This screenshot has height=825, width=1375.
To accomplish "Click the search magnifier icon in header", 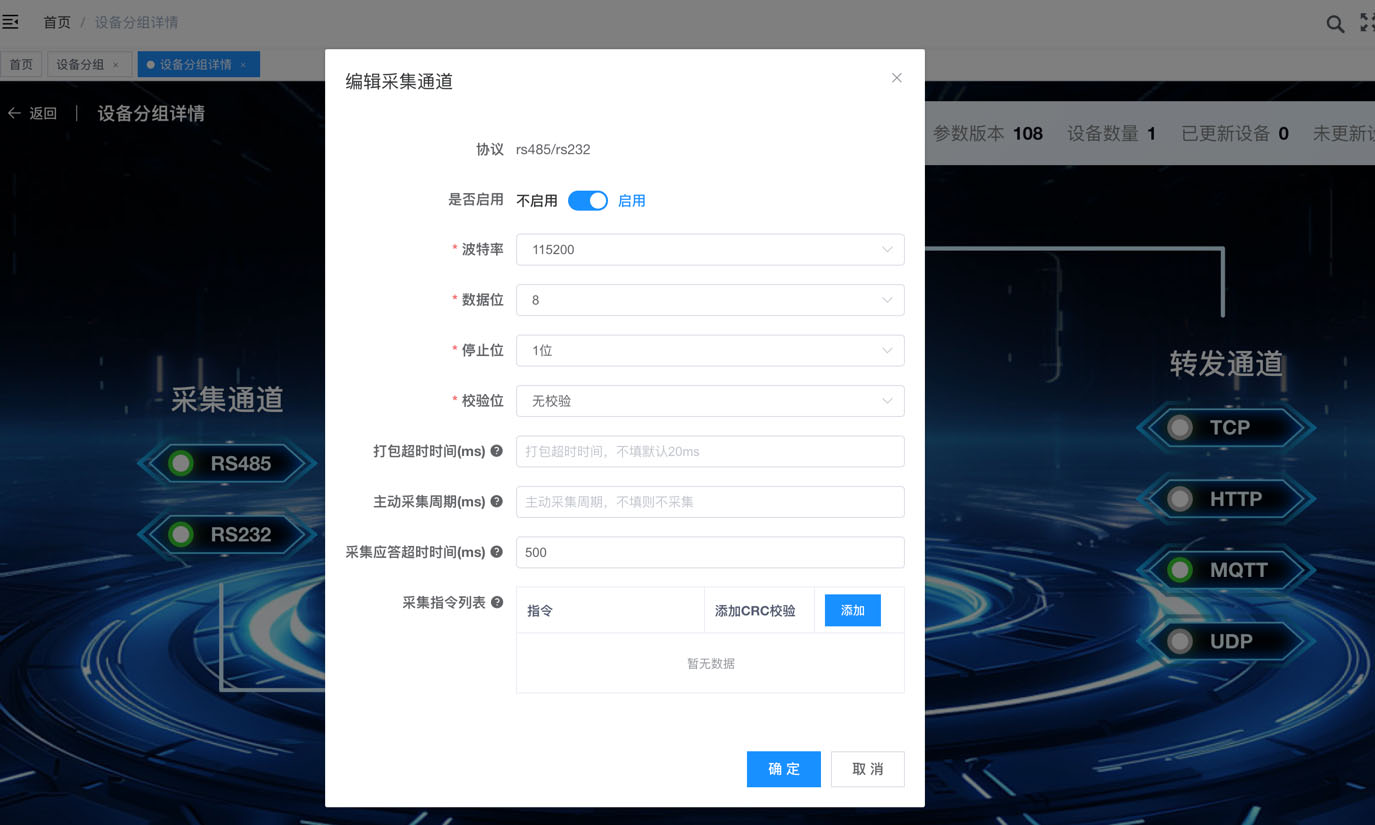I will pyautogui.click(x=1335, y=24).
